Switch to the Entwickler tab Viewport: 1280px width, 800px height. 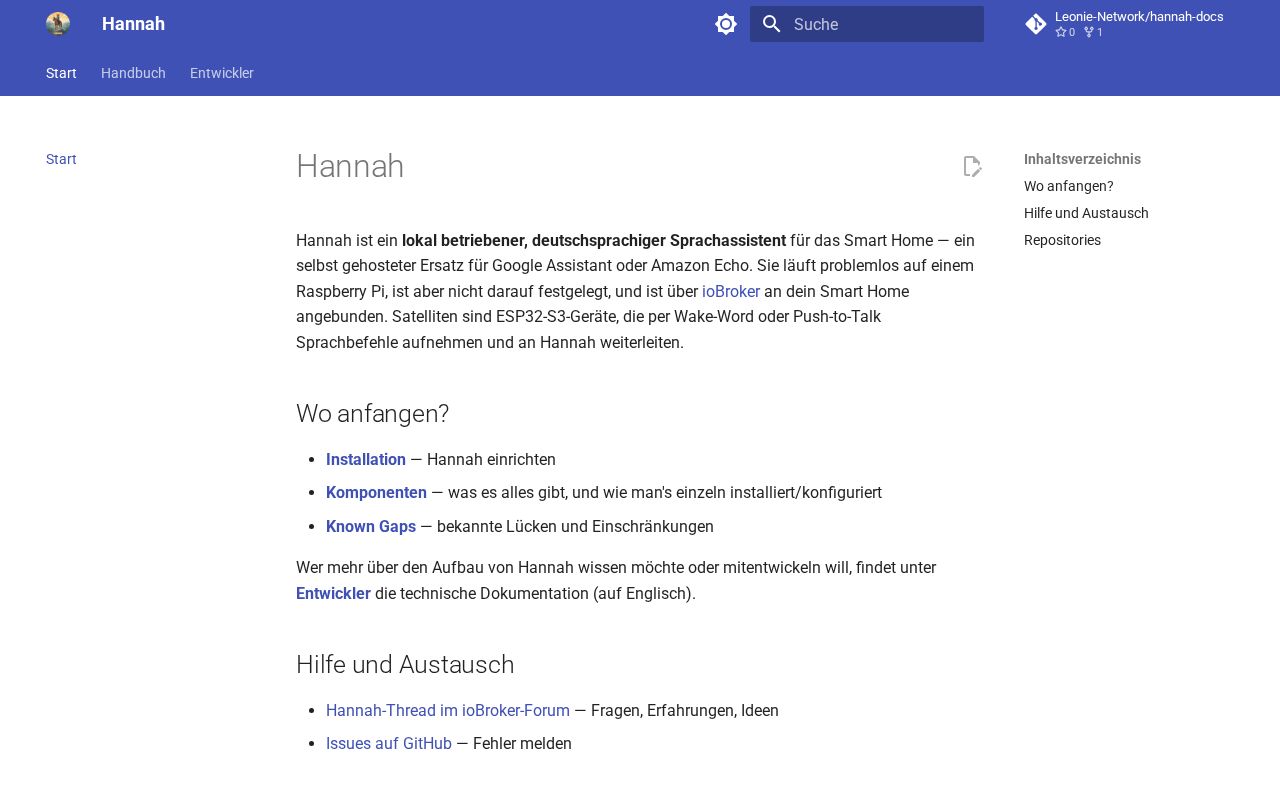click(x=222, y=73)
